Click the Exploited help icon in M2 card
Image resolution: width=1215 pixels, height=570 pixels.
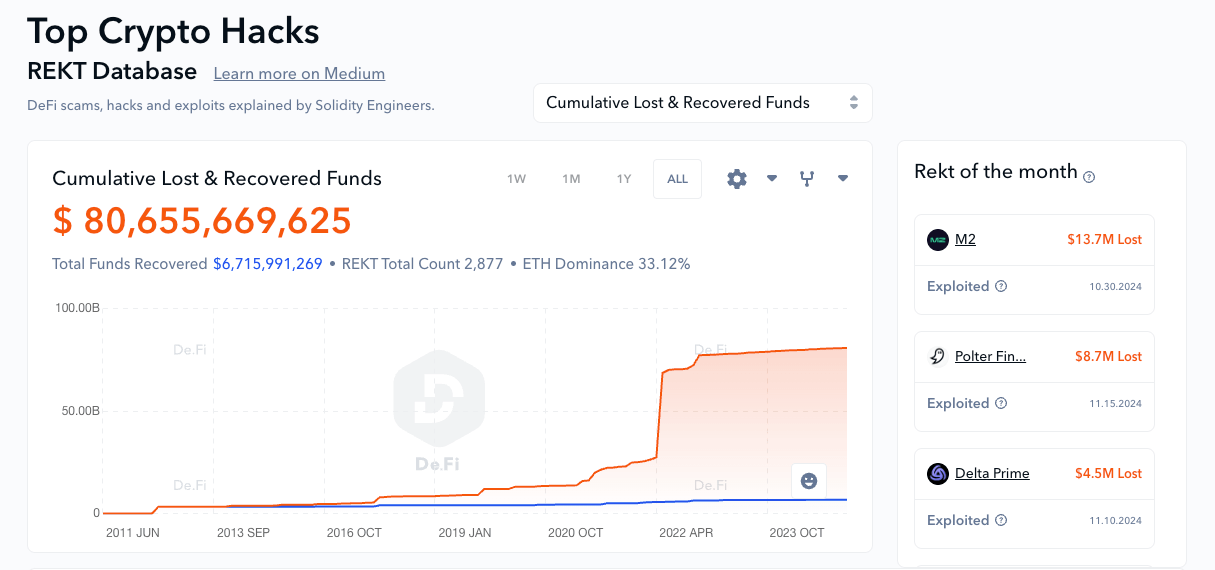1001,286
